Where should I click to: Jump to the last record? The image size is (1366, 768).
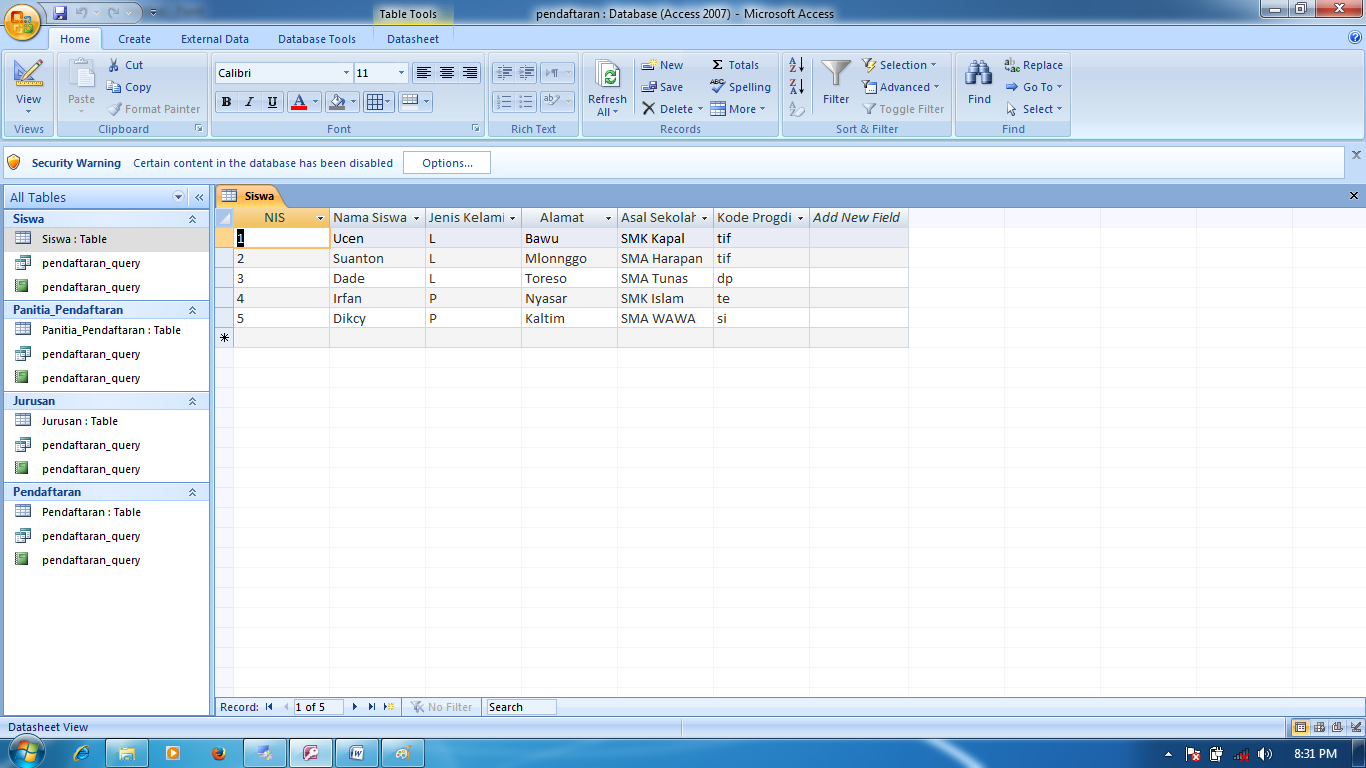(x=372, y=707)
